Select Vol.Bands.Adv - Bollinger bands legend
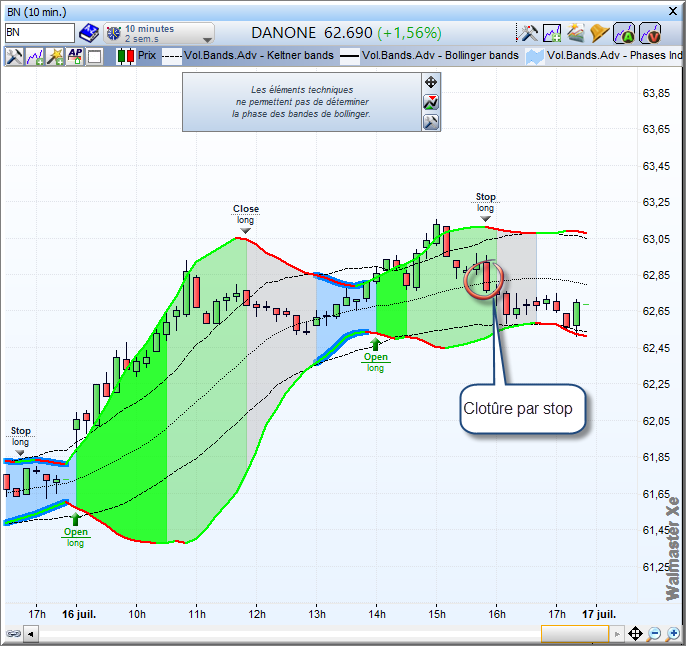The height and width of the screenshot is (646, 686). (430, 56)
